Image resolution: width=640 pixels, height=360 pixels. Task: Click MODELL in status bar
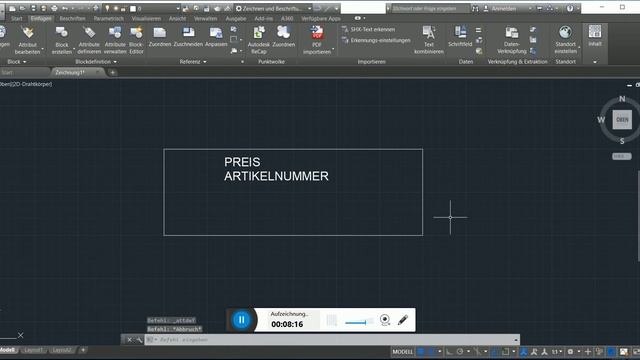pyautogui.click(x=402, y=351)
